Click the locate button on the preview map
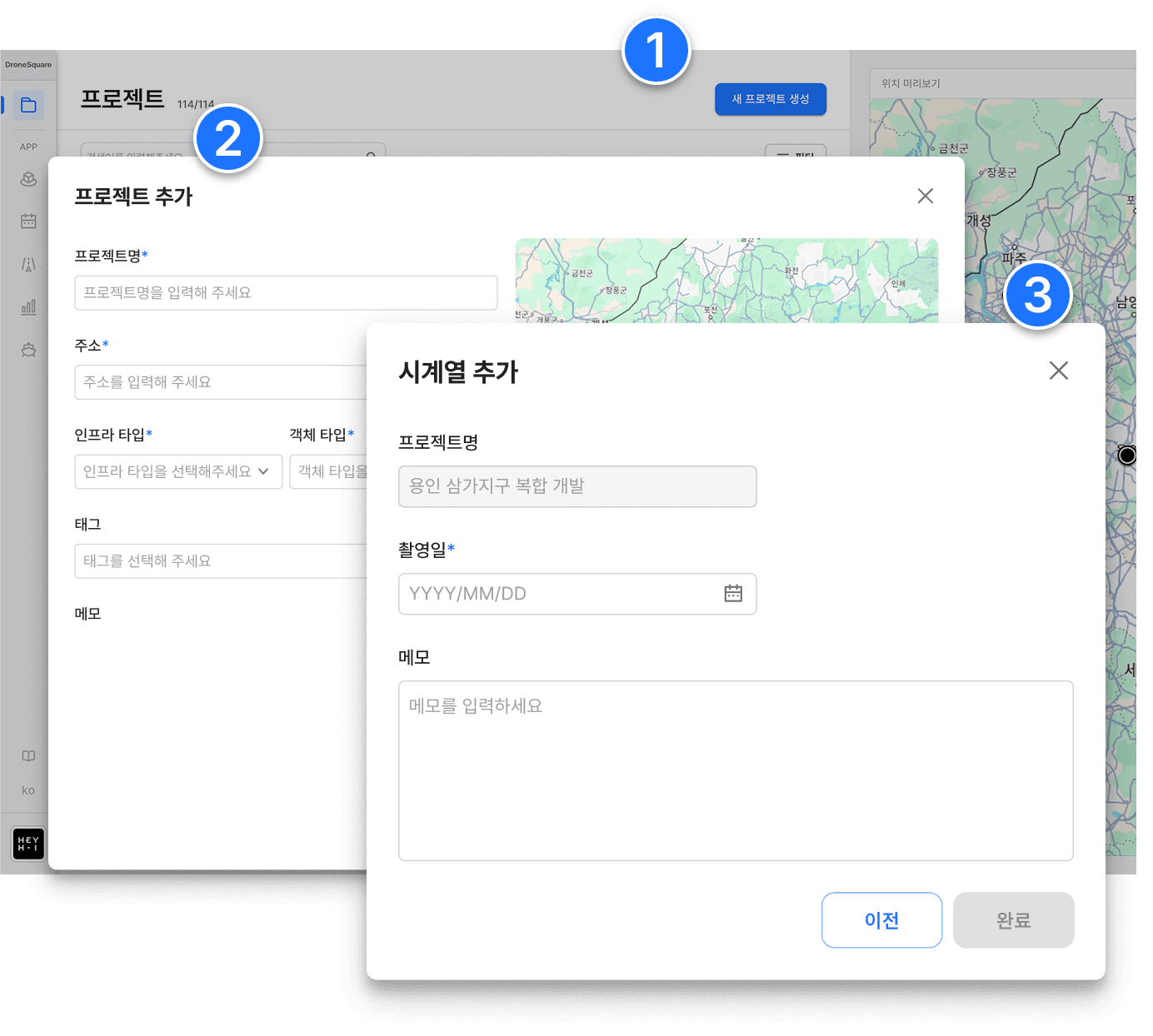Screen dimensions: 1153x1036 coord(1127,455)
